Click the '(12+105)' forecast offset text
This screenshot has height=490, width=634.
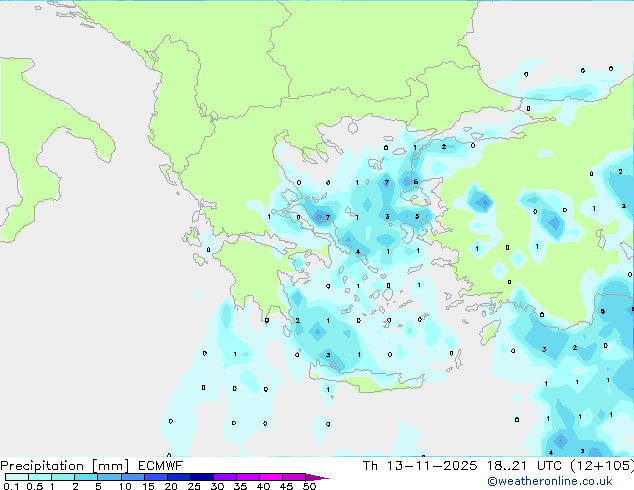click(602, 466)
